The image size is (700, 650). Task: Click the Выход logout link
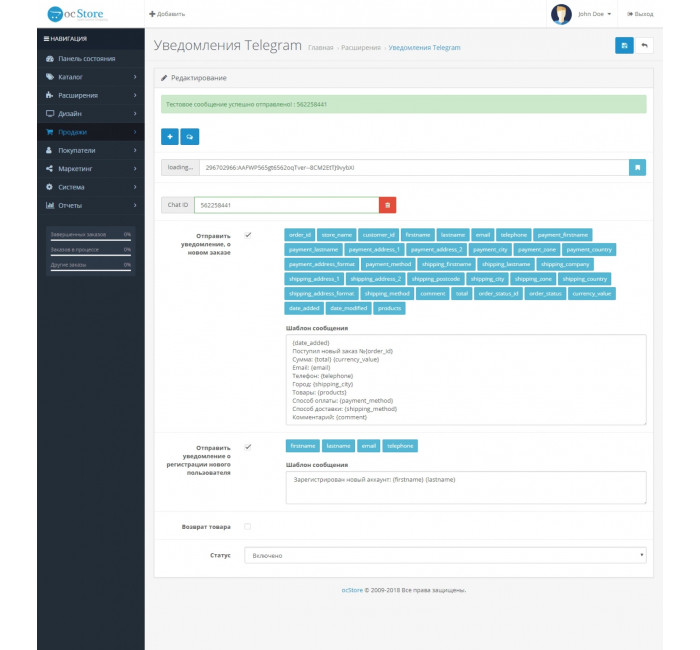pos(640,14)
